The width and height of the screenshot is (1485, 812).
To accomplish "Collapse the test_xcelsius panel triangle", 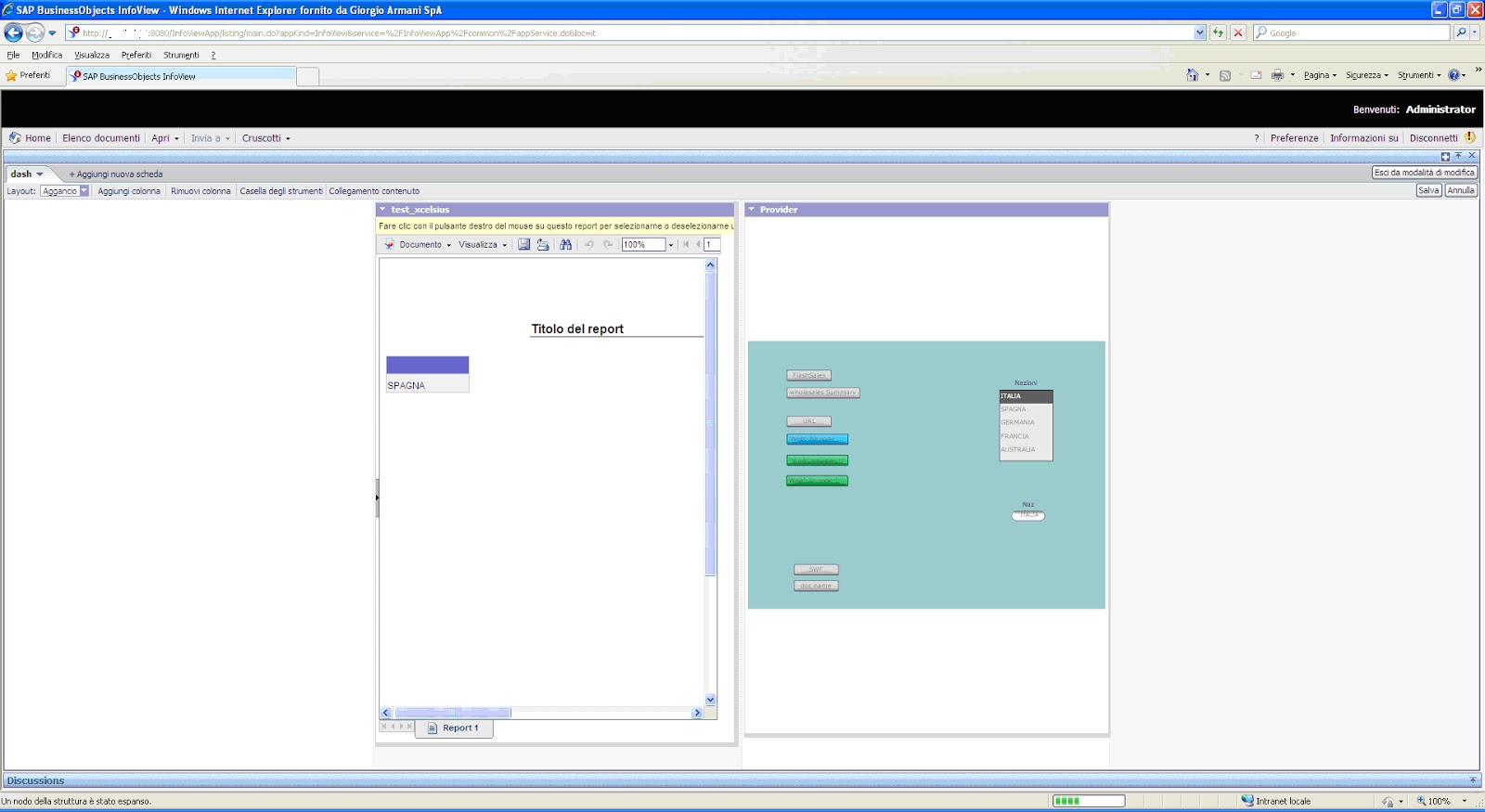I will (382, 210).
